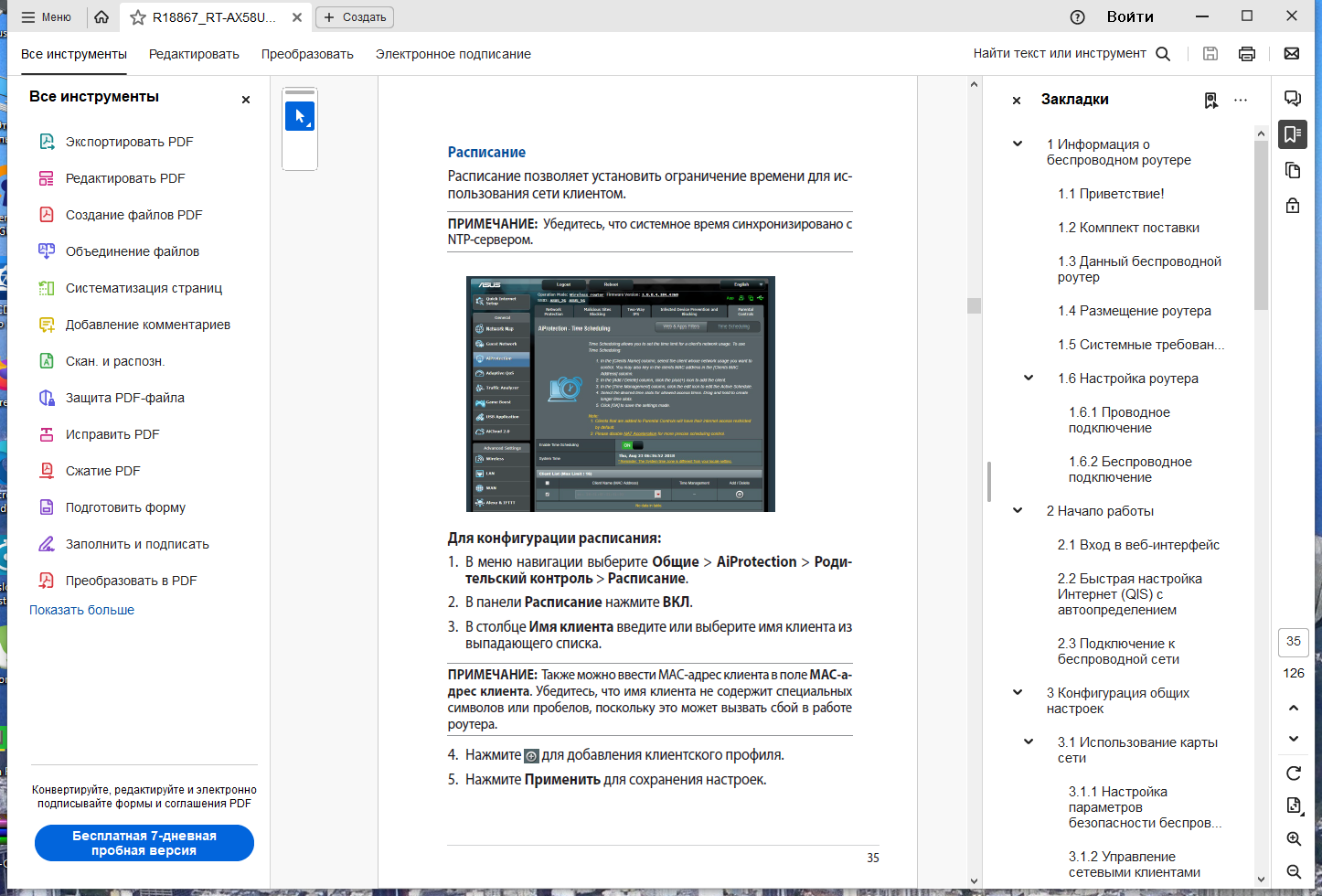
Task: Click the Save file icon
Action: [x=1210, y=53]
